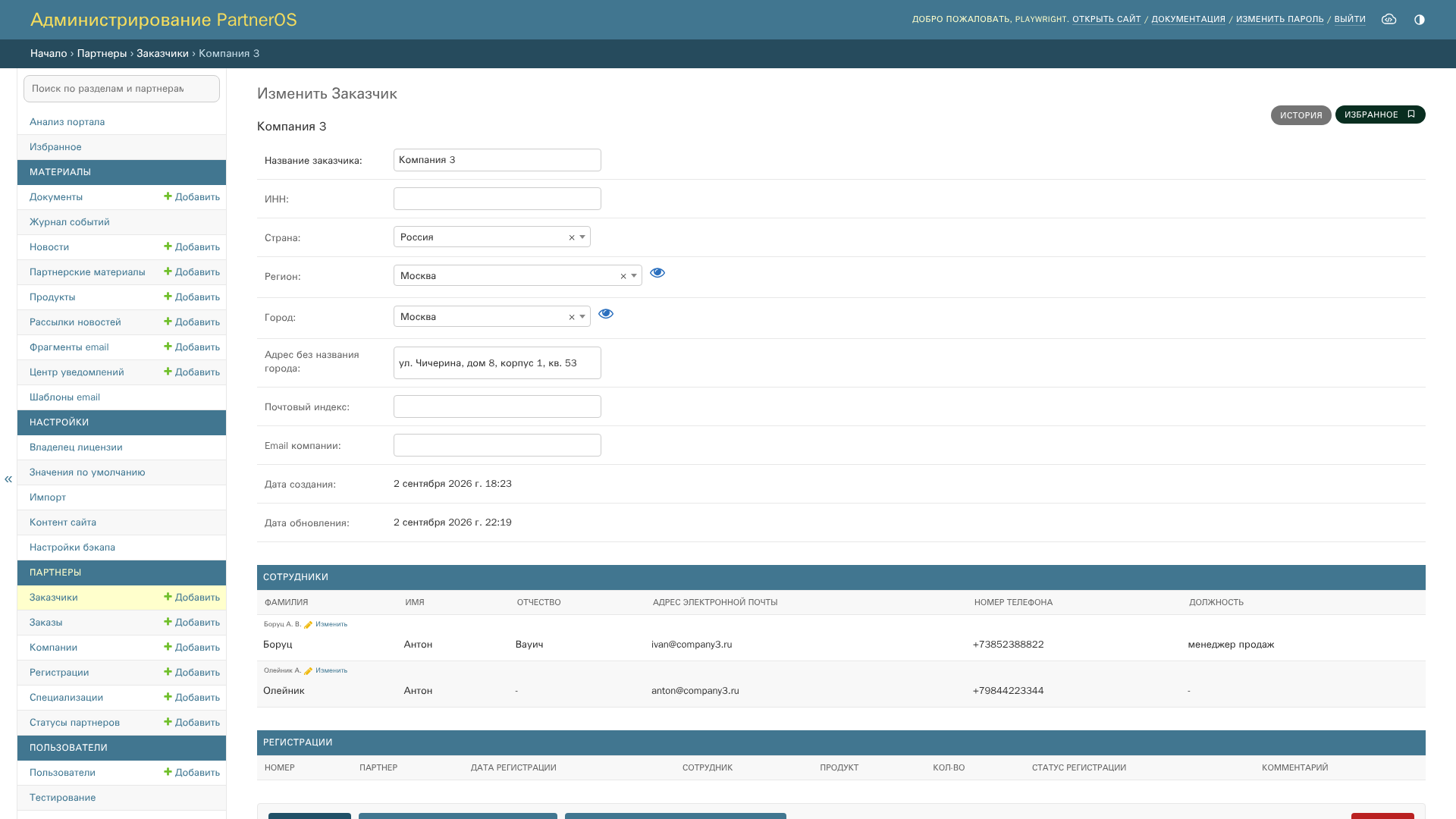The height and width of the screenshot is (819, 1456).
Task: Click plus icon to add Компании
Action: (x=168, y=647)
